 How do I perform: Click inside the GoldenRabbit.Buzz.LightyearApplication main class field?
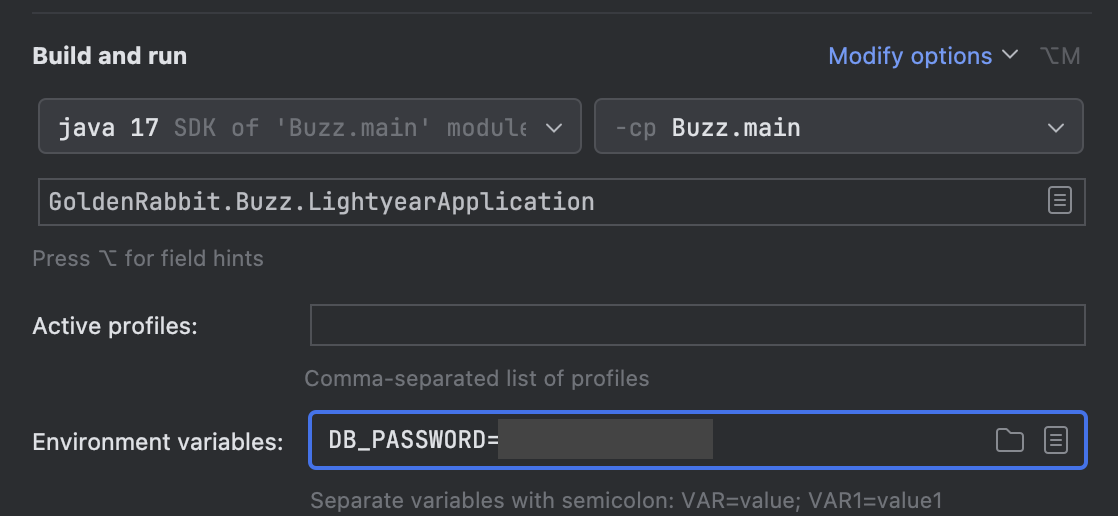[x=500, y=201]
